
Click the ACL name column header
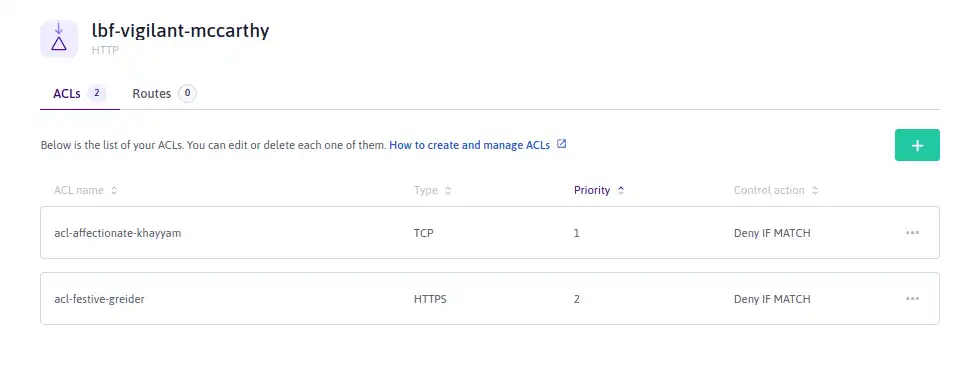79,190
